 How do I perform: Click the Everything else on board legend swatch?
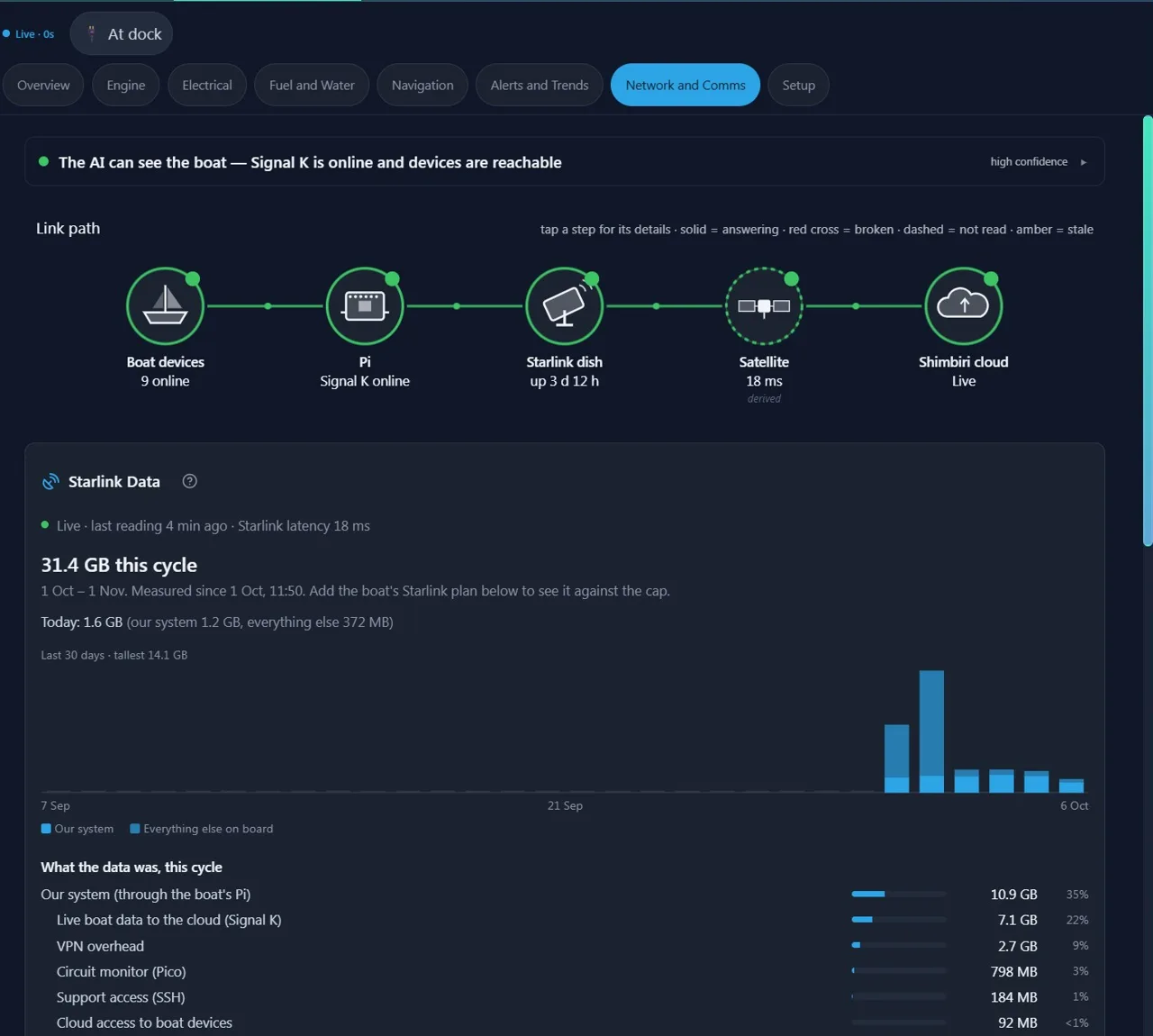tap(135, 829)
